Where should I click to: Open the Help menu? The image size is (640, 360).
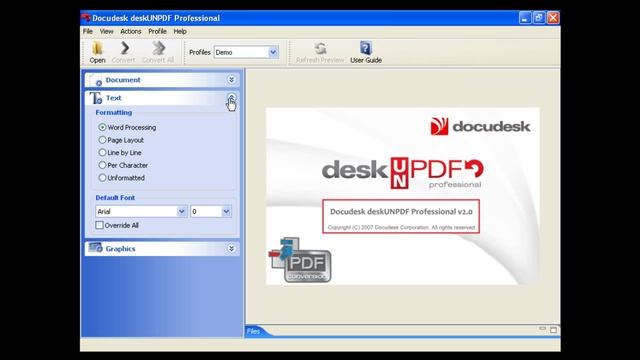click(x=180, y=31)
